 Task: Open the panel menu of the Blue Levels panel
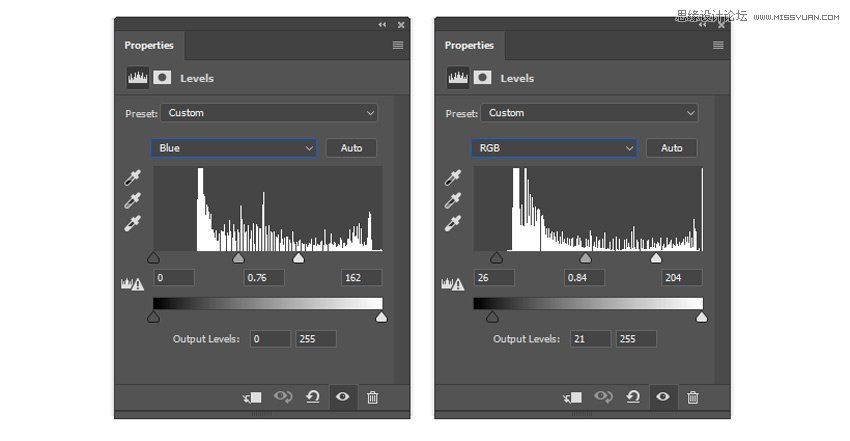click(x=398, y=45)
